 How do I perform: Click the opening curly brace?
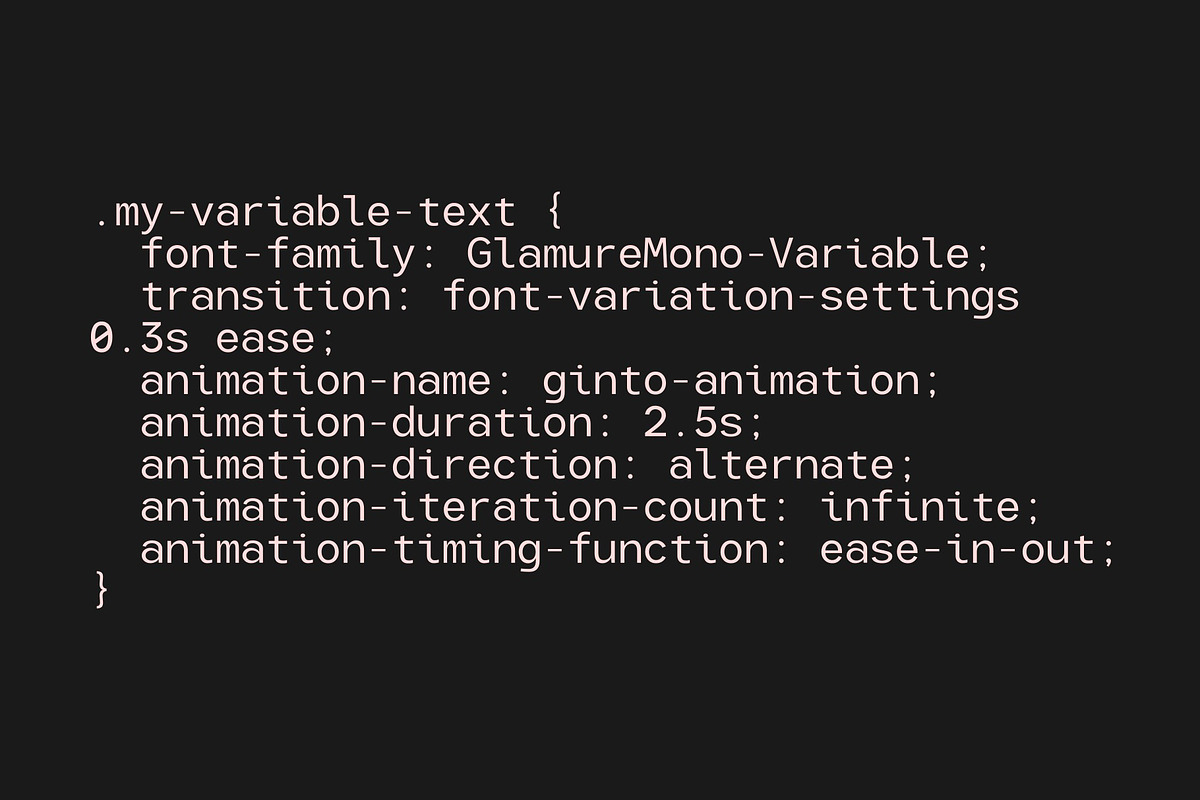tap(556, 213)
